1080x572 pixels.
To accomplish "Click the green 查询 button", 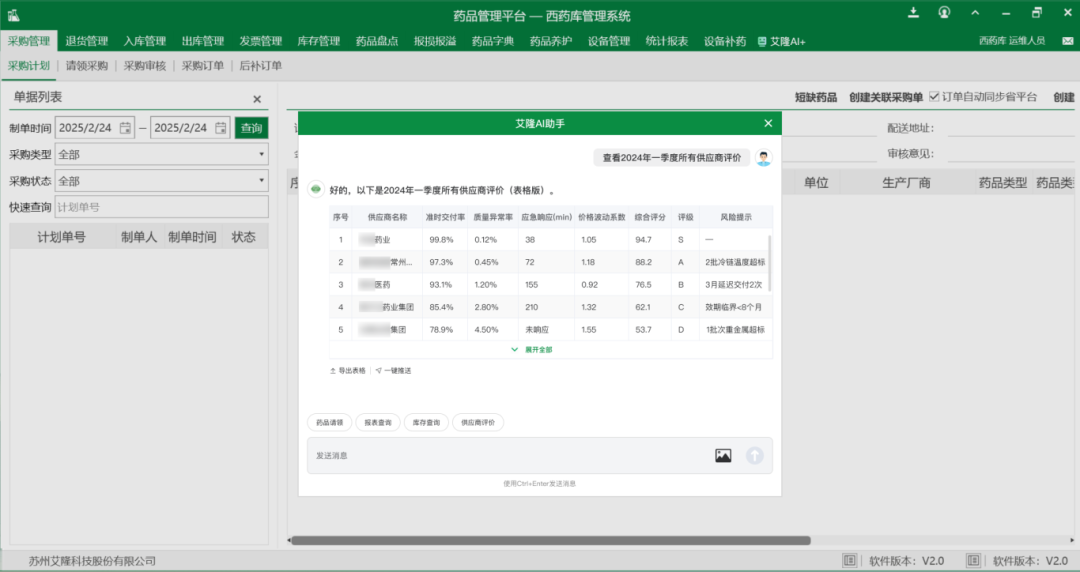I will tap(252, 128).
